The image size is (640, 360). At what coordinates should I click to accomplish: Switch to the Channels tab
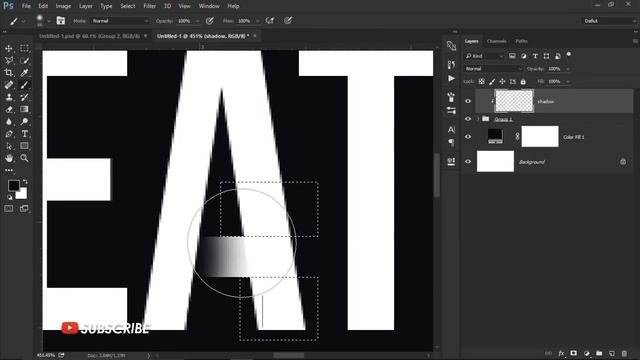tap(496, 41)
